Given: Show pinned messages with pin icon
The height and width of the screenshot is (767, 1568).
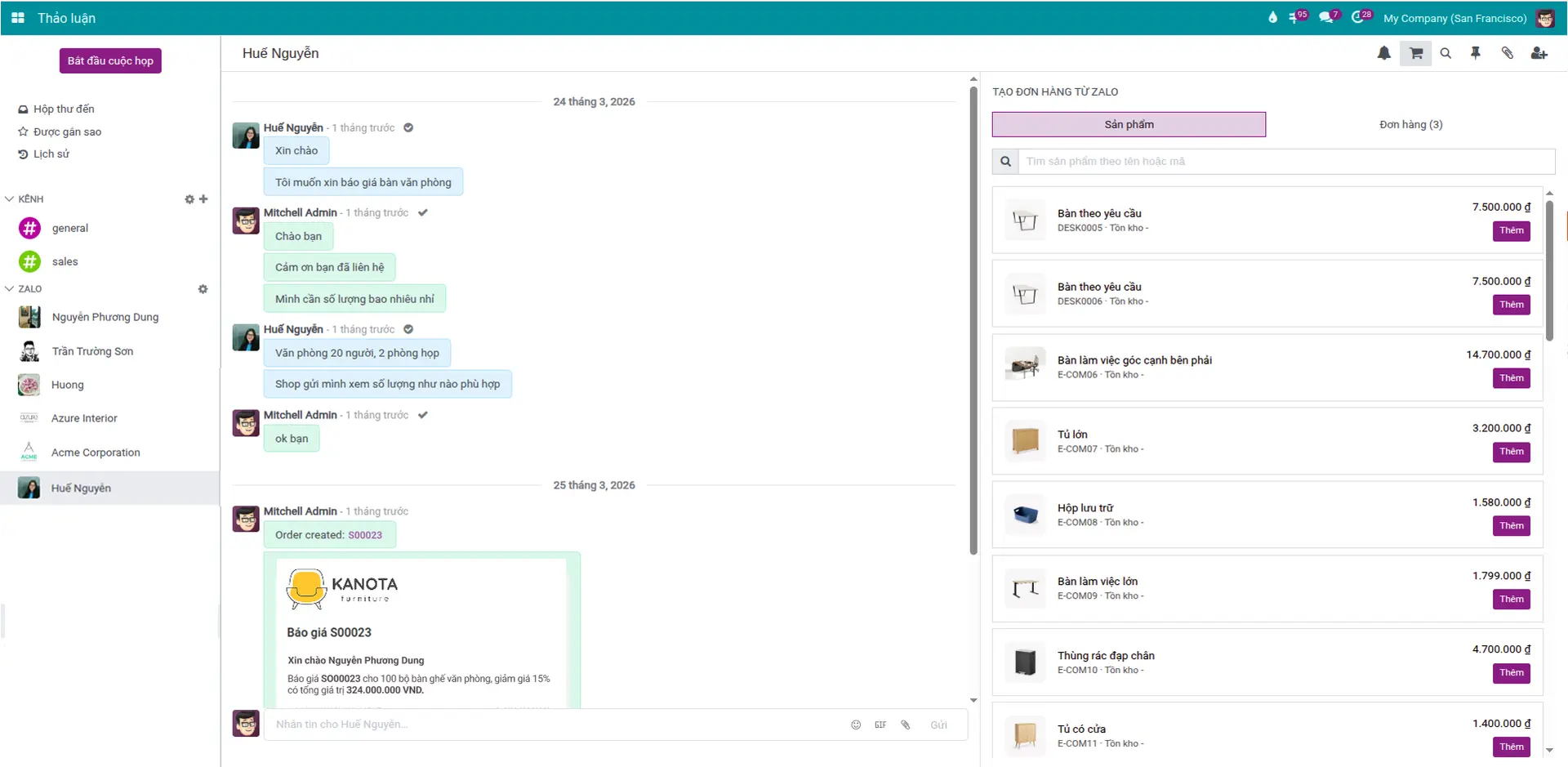Looking at the screenshot, I should pyautogui.click(x=1476, y=54).
